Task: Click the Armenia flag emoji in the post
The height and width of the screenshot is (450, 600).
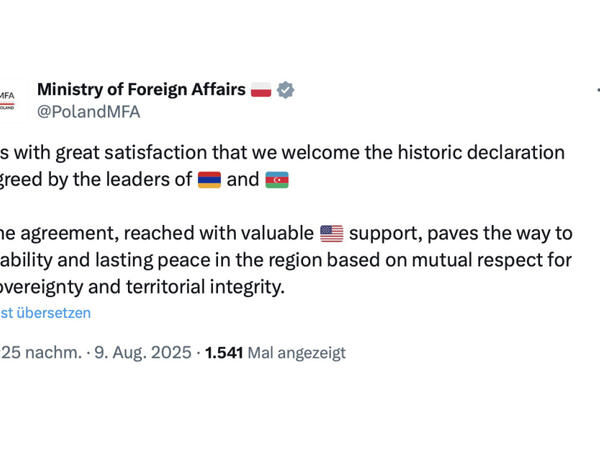Action: click(209, 180)
